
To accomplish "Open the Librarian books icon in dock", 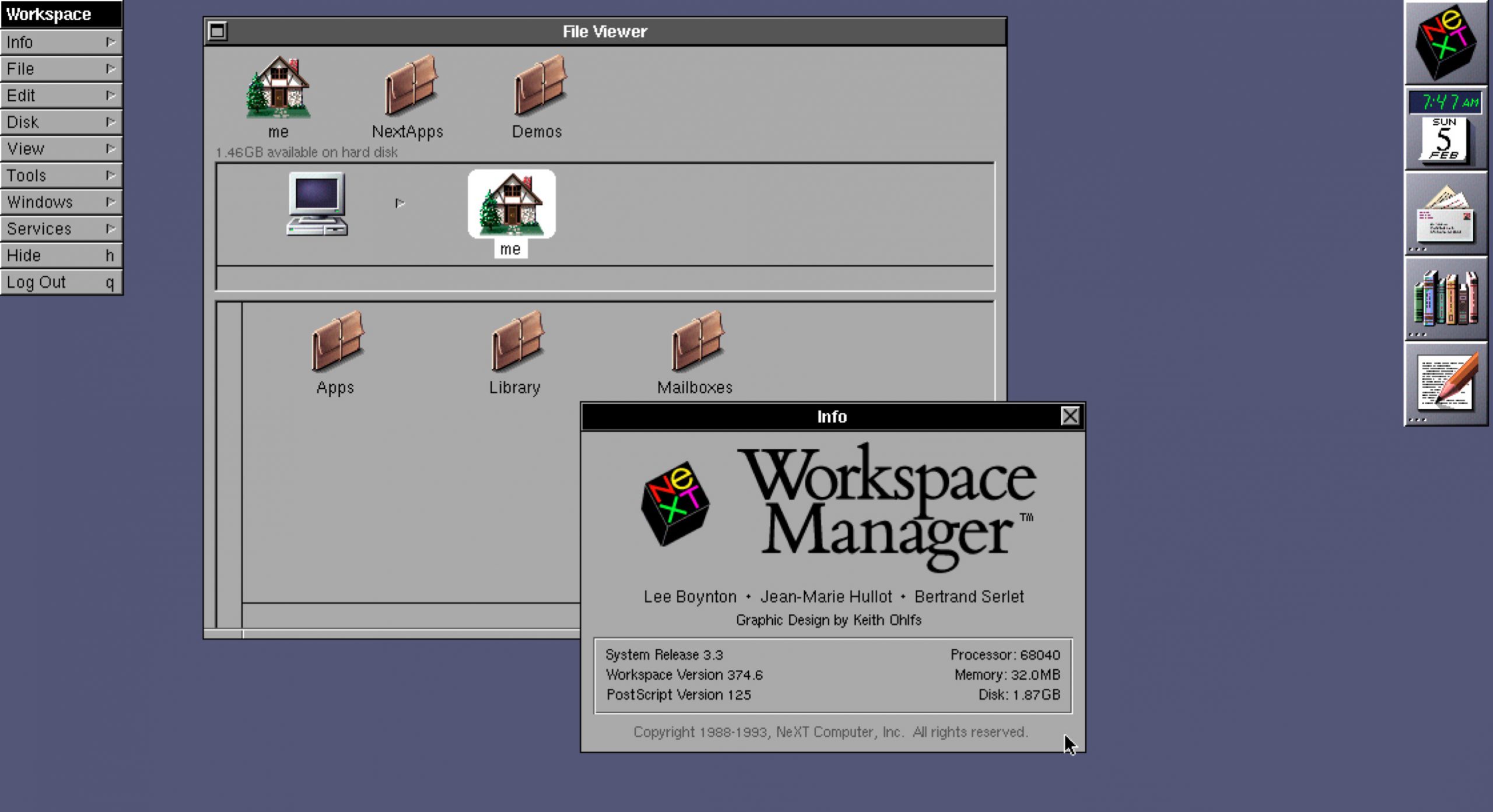I will click(x=1446, y=299).
